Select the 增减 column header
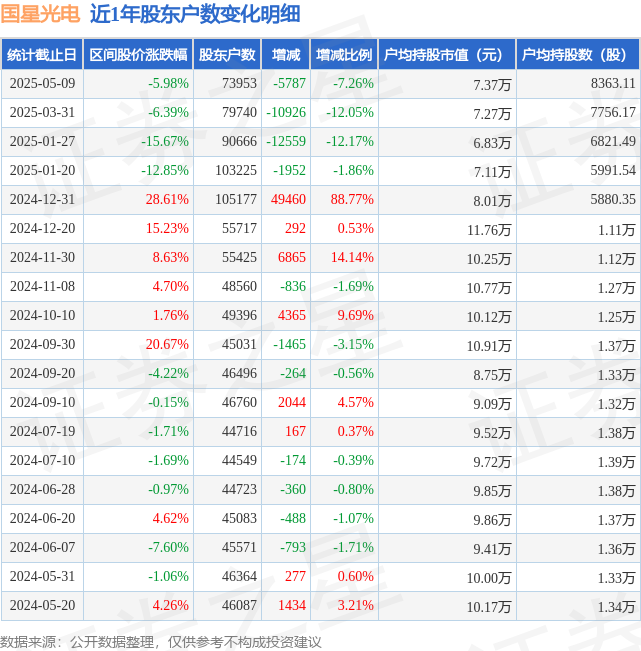 coord(286,54)
